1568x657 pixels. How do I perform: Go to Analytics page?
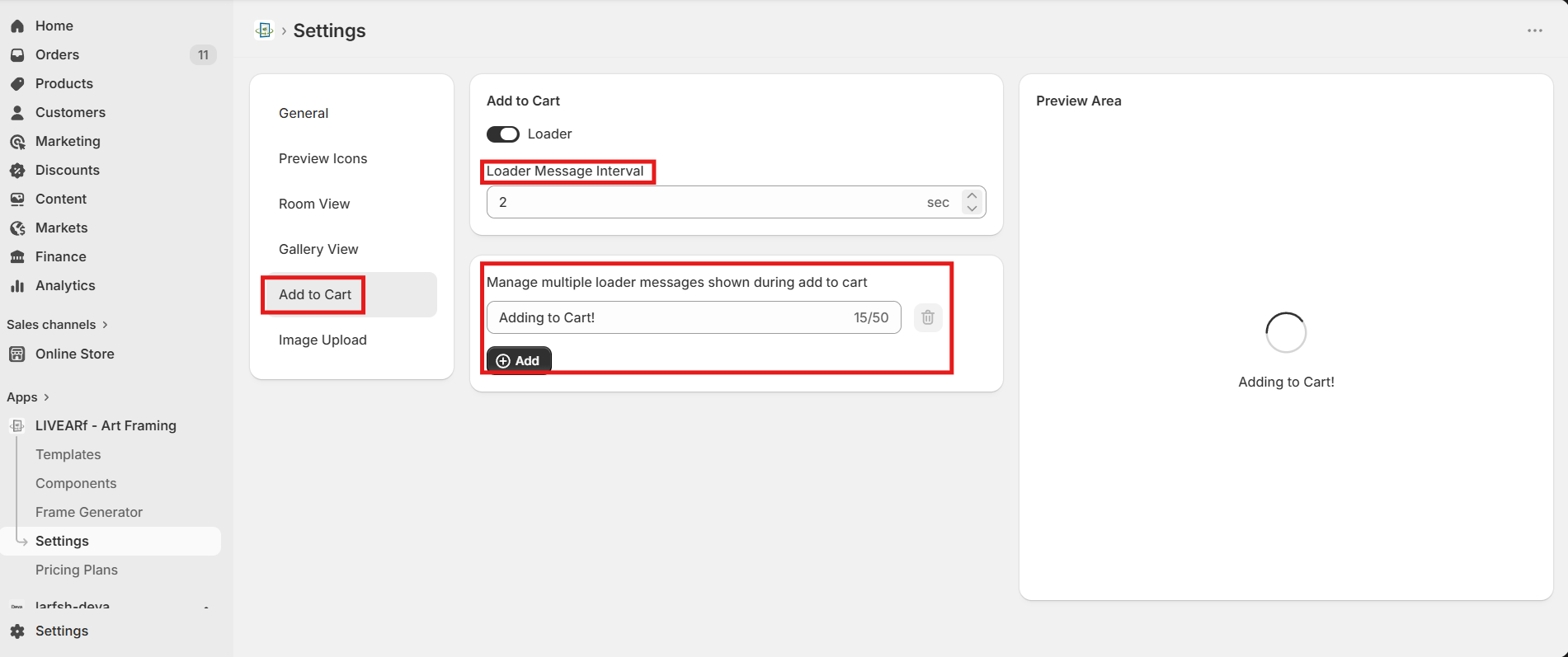pyautogui.click(x=65, y=286)
